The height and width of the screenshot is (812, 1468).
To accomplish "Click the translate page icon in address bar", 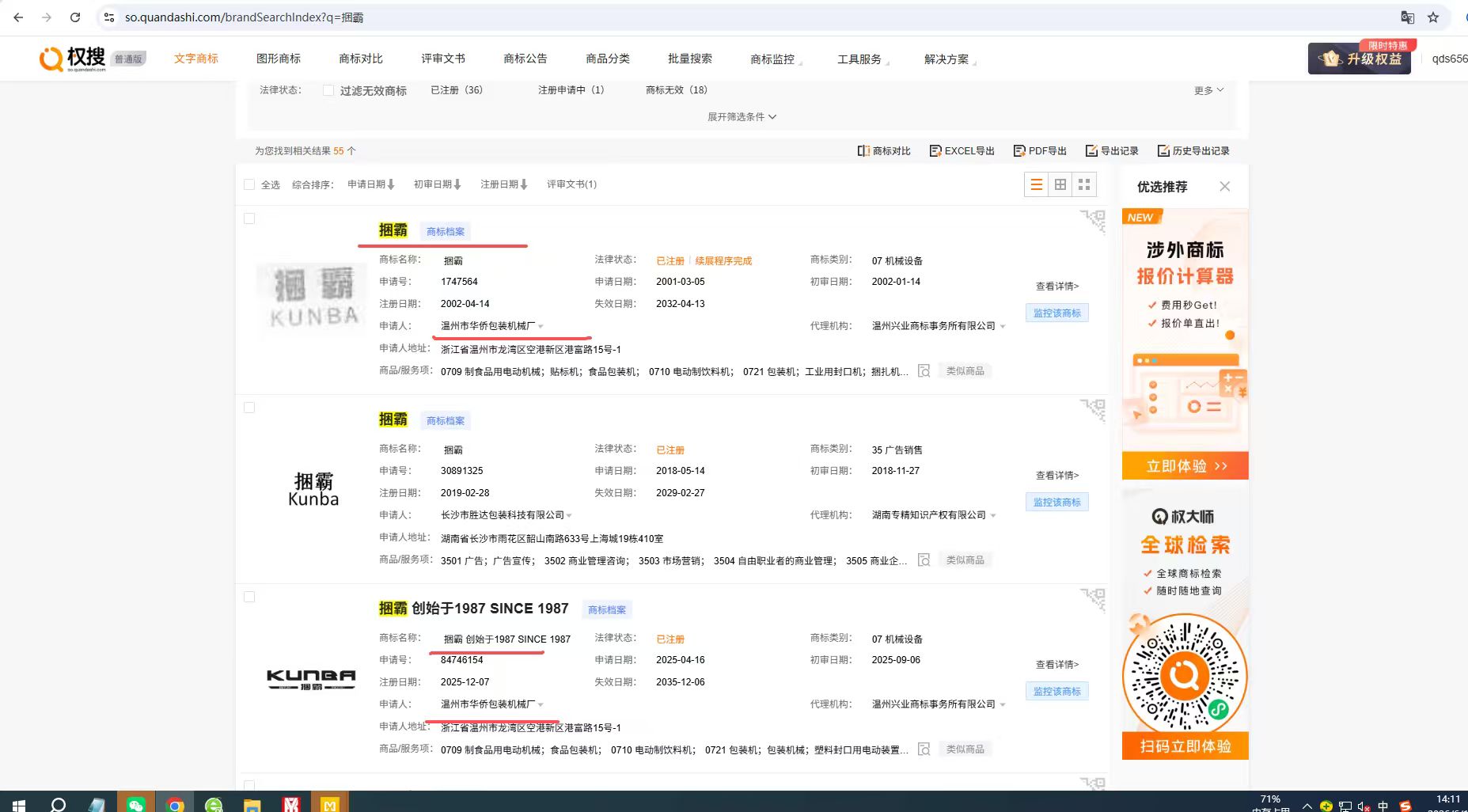I will click(1407, 17).
